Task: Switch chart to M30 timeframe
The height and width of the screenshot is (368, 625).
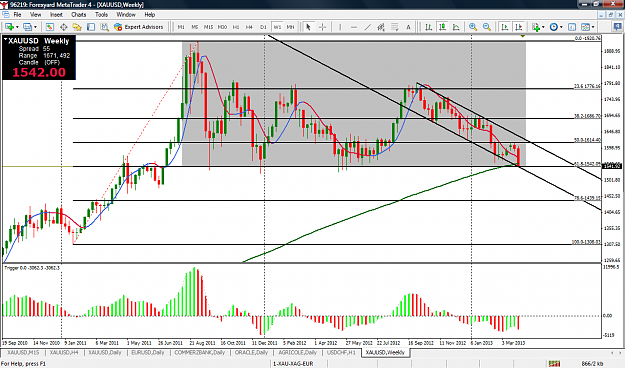Action: [222, 27]
